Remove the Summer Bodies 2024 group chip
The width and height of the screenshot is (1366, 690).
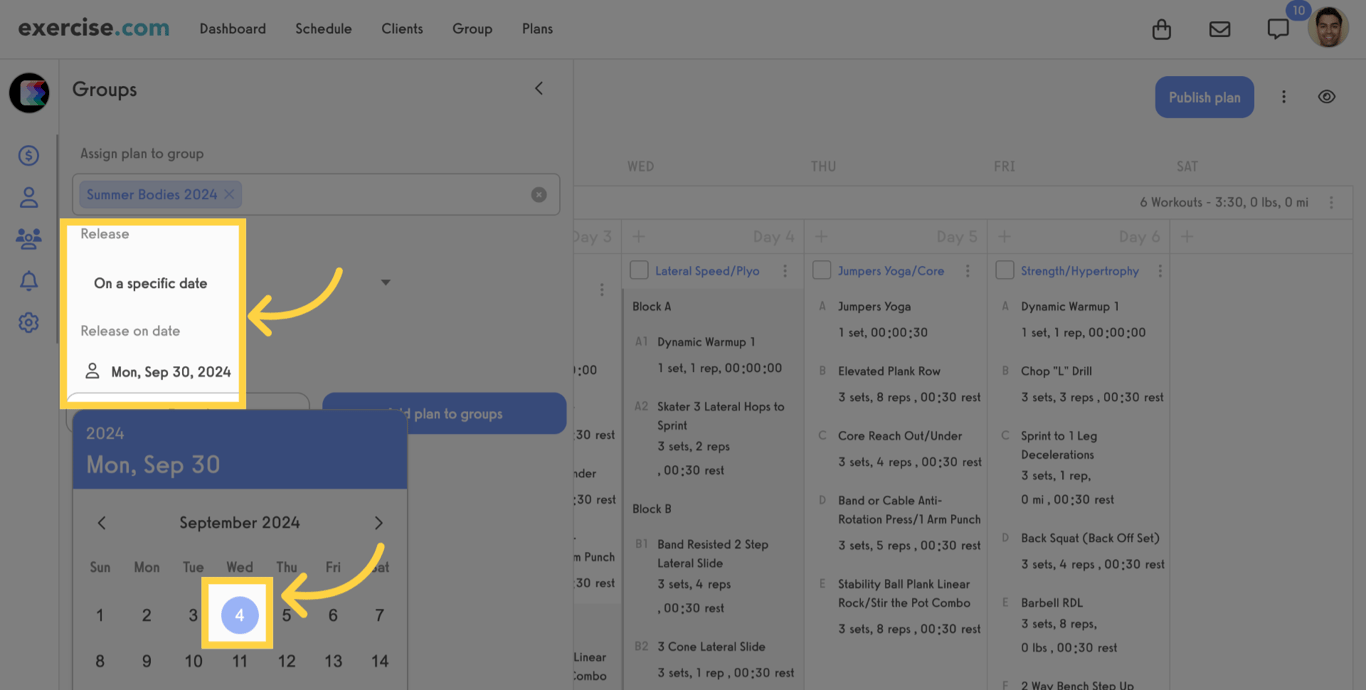coord(228,194)
